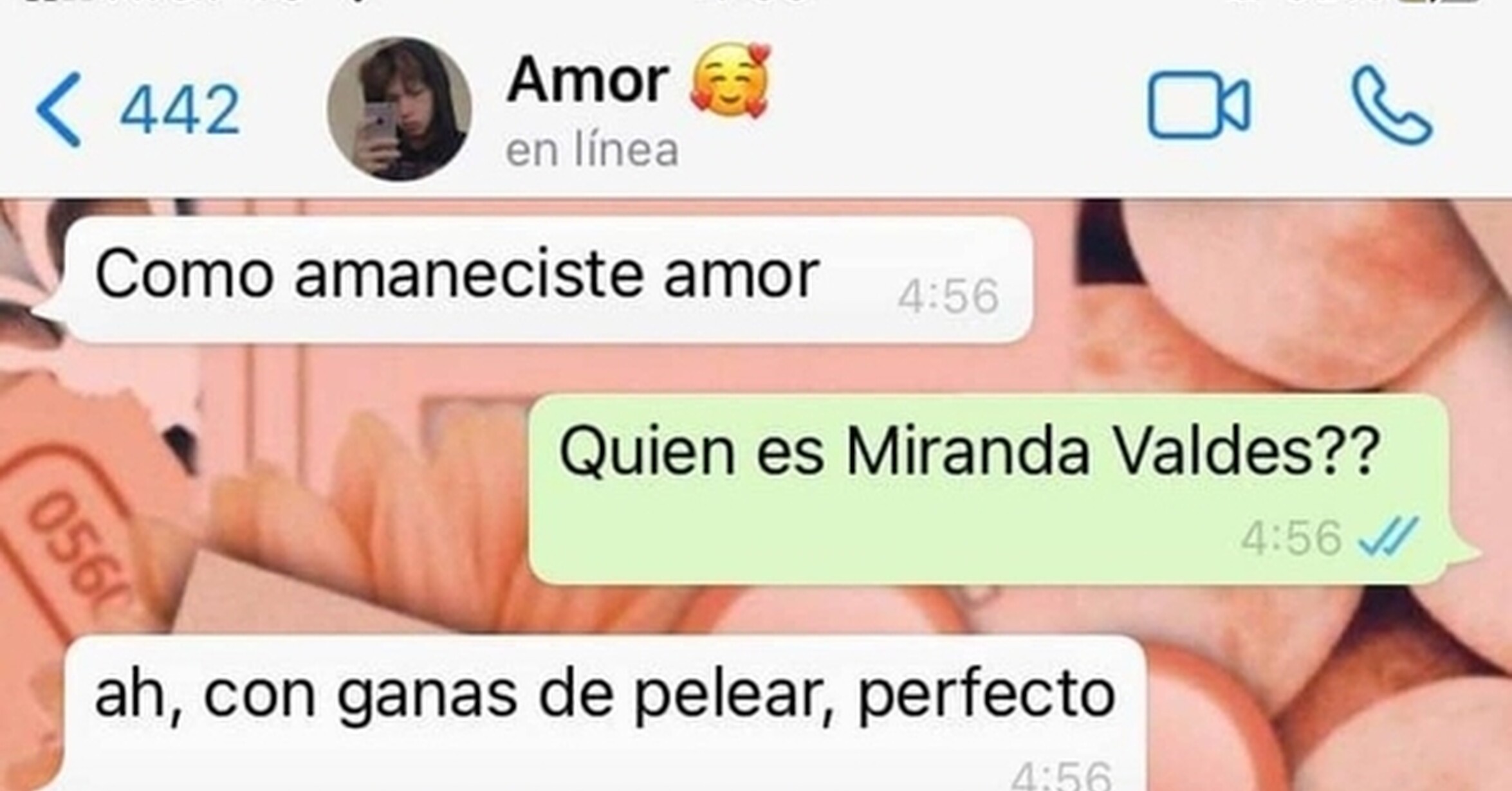The width and height of the screenshot is (1512, 791).
Task: Select the 'Como amaneciste amor' message bubble
Action: coord(547,279)
